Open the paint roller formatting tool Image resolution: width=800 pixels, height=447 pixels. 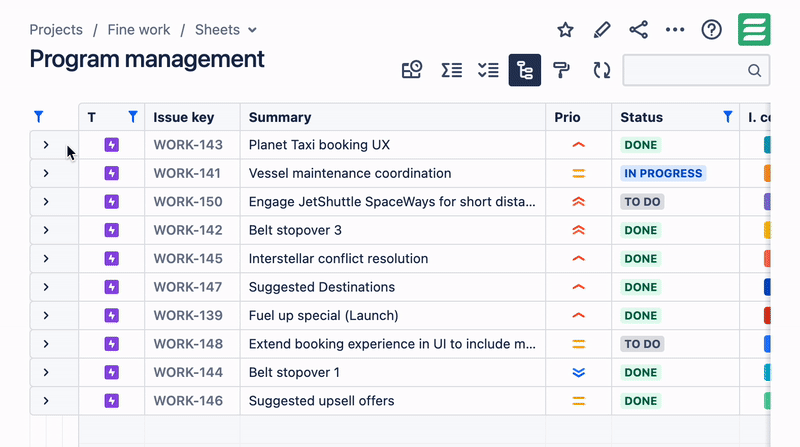point(562,70)
